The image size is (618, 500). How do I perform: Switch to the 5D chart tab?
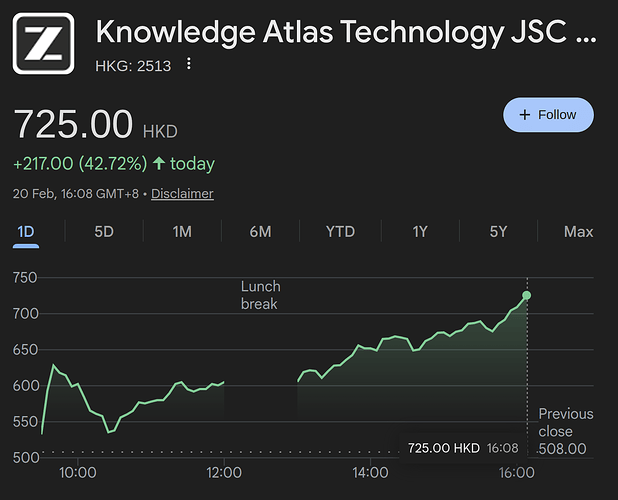point(104,232)
